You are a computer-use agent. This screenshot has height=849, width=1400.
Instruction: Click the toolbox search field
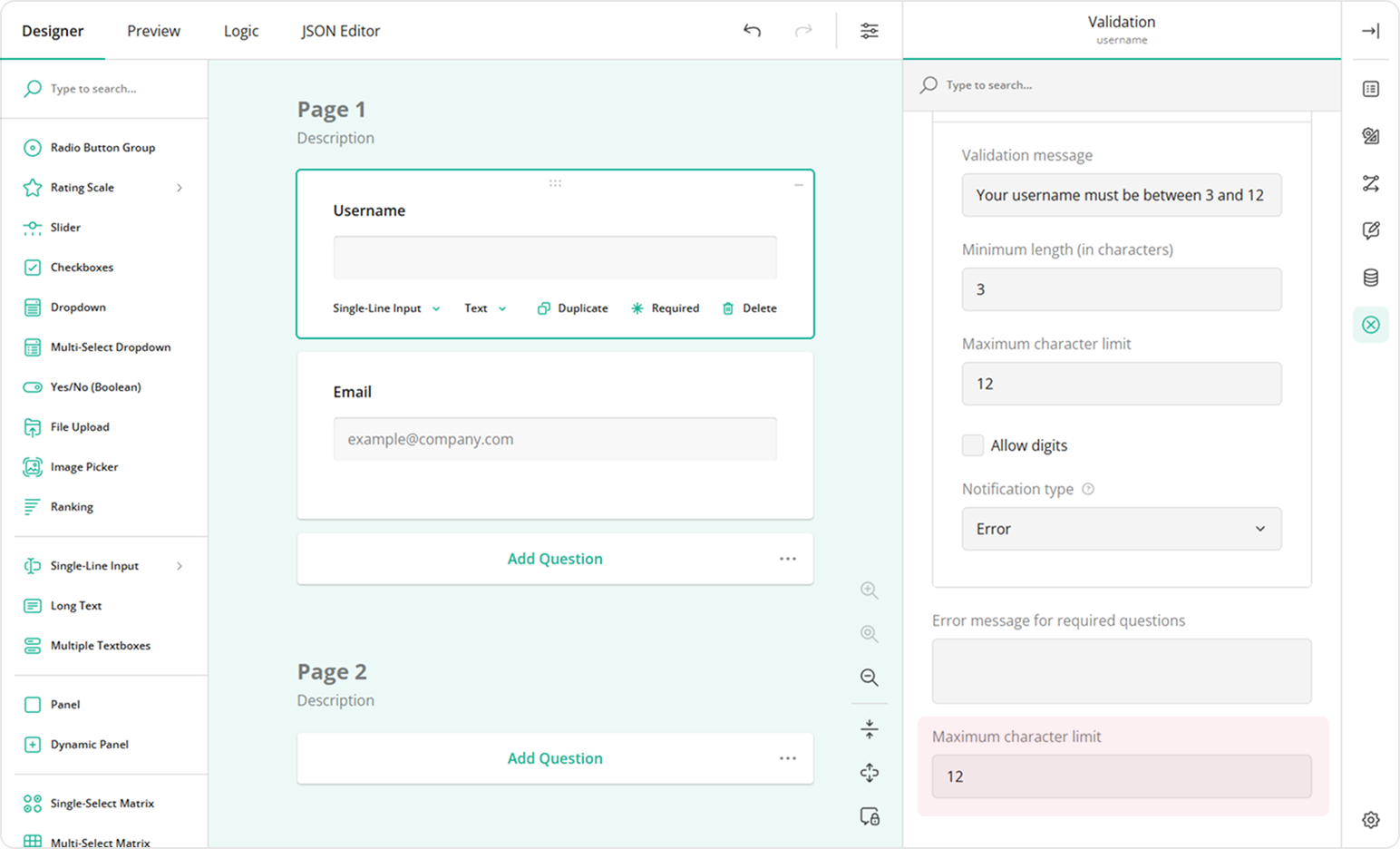coord(104,88)
